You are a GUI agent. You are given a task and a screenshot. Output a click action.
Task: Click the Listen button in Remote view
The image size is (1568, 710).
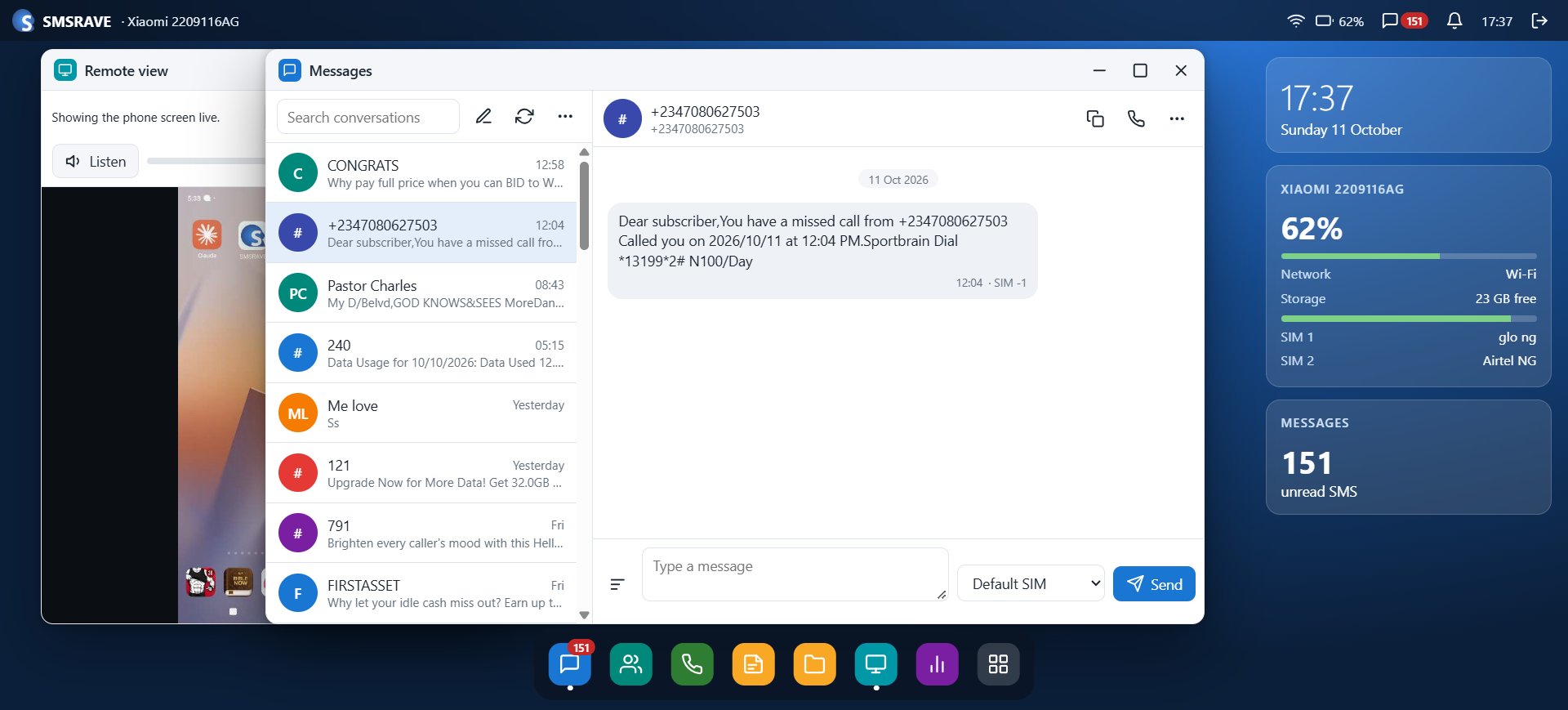(x=96, y=161)
